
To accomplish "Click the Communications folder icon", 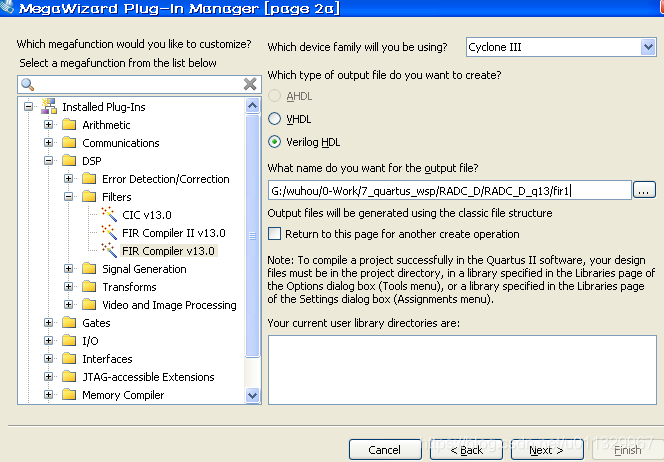I will coord(69,142).
